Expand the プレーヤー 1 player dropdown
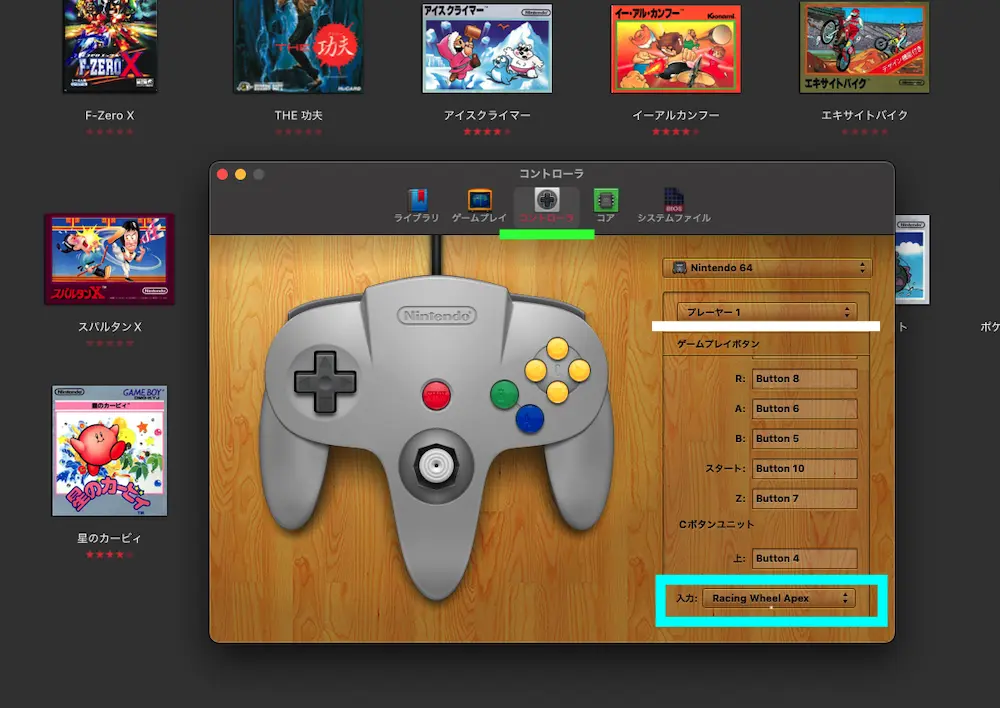 point(767,312)
